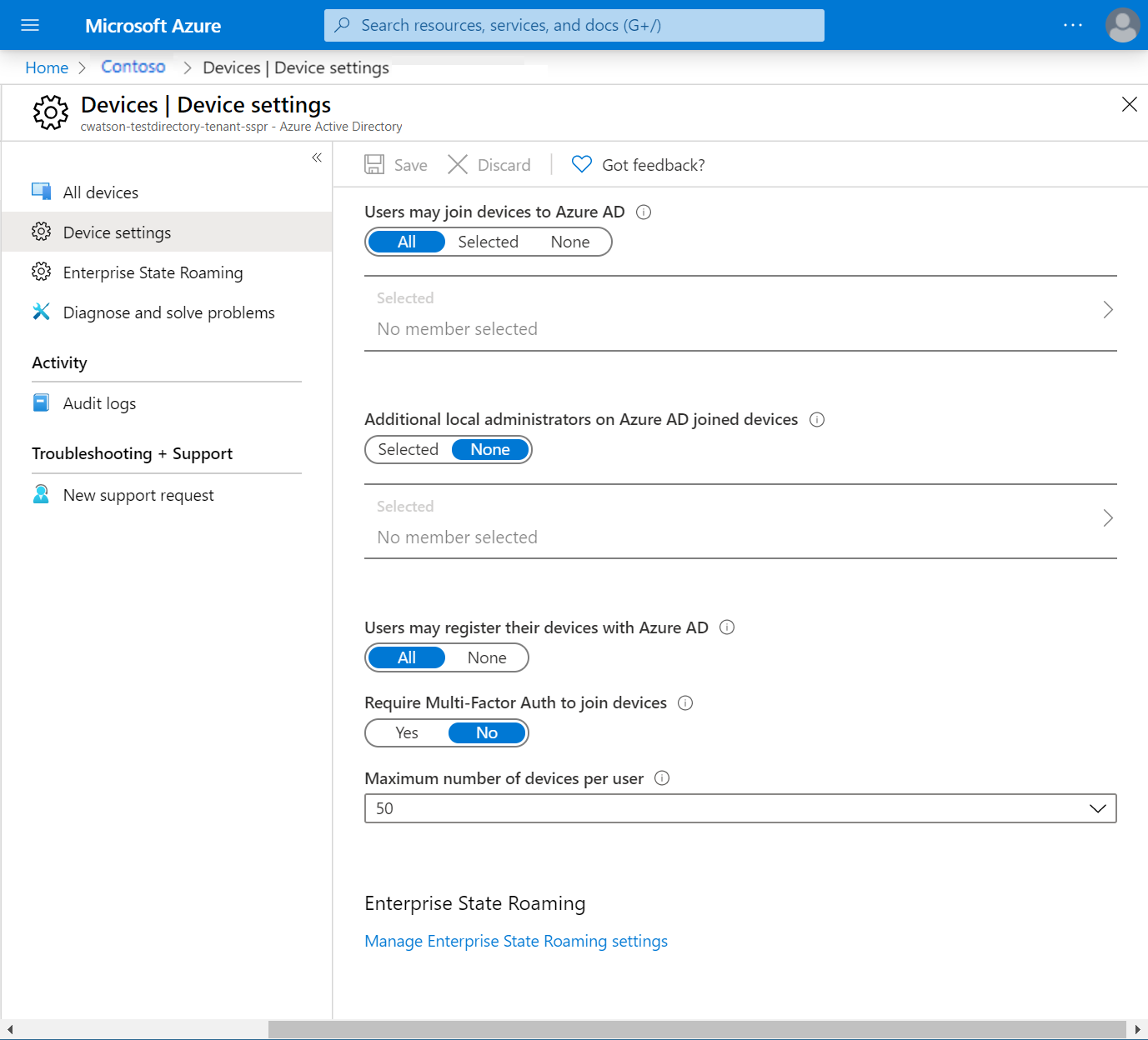Open Enterprise State Roaming sidebar item
Image resolution: width=1148 pixels, height=1040 pixels.
pos(167,272)
